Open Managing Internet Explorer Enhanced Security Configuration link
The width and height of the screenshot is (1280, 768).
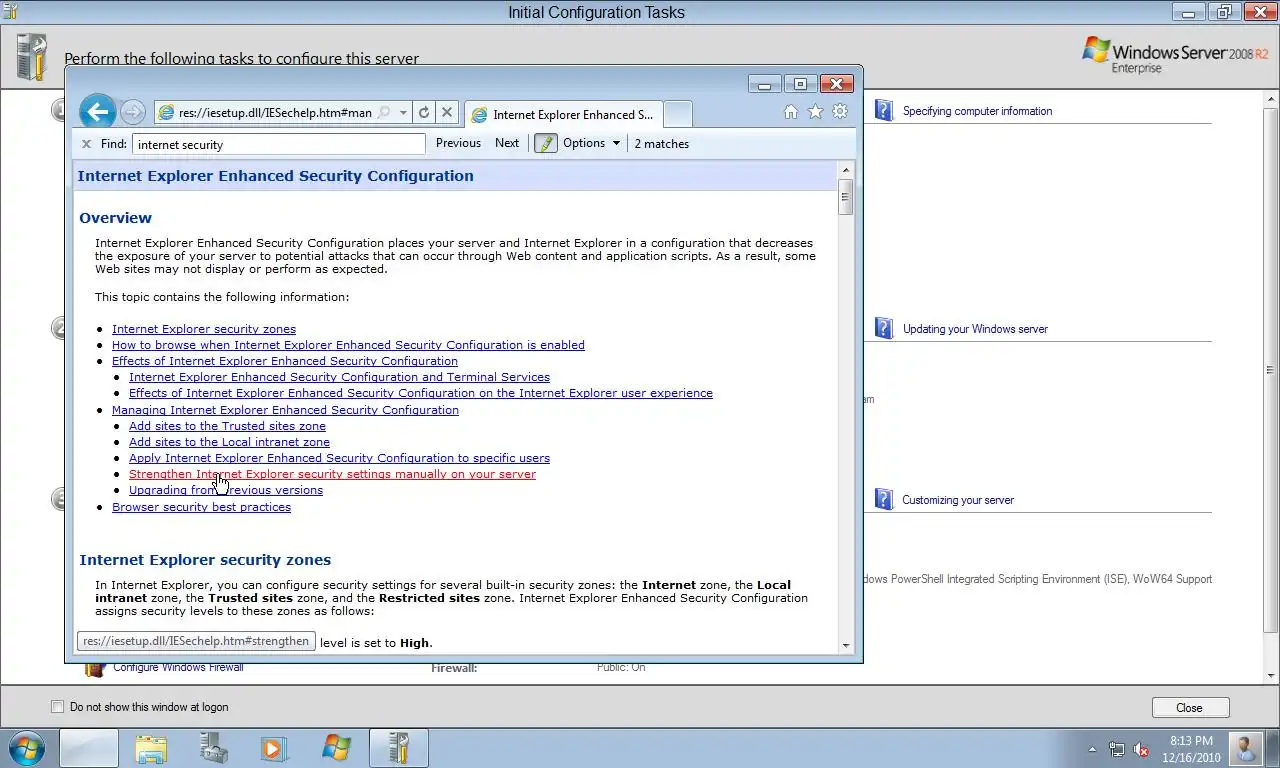click(285, 410)
